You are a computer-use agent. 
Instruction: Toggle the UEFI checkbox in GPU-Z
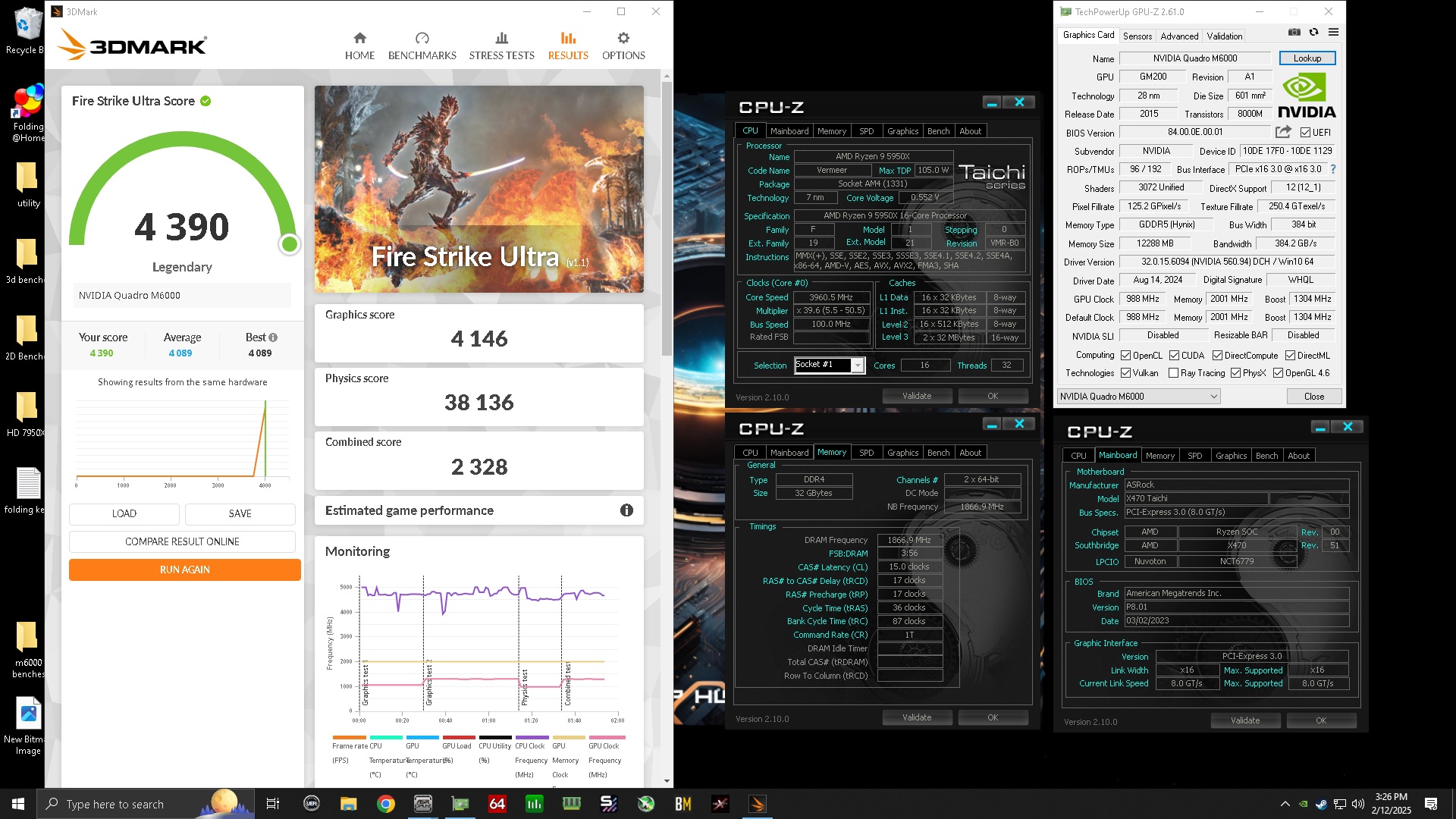point(1305,132)
